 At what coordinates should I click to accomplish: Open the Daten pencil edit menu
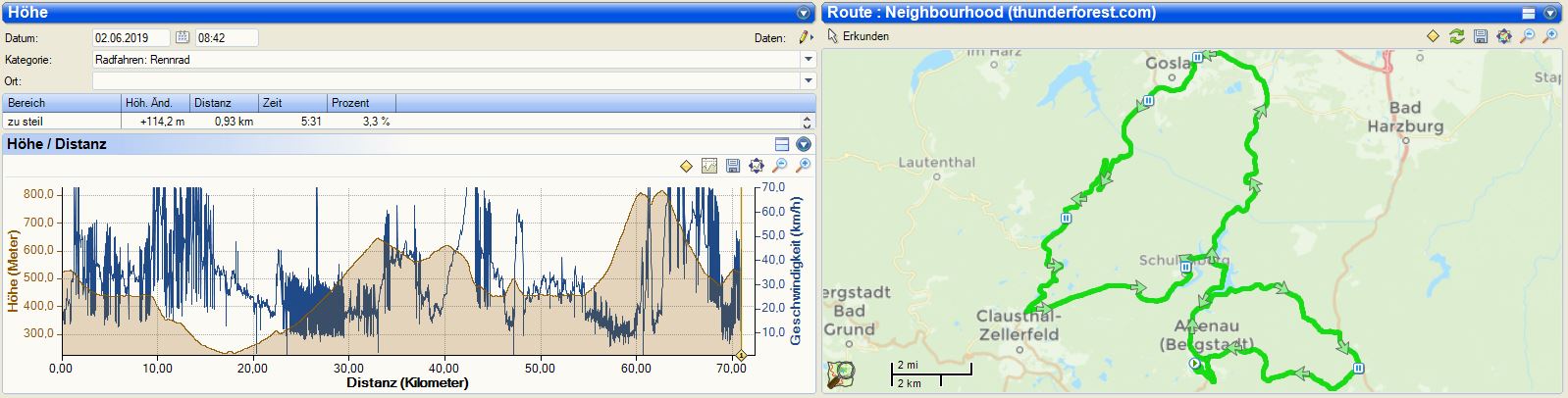(x=805, y=37)
